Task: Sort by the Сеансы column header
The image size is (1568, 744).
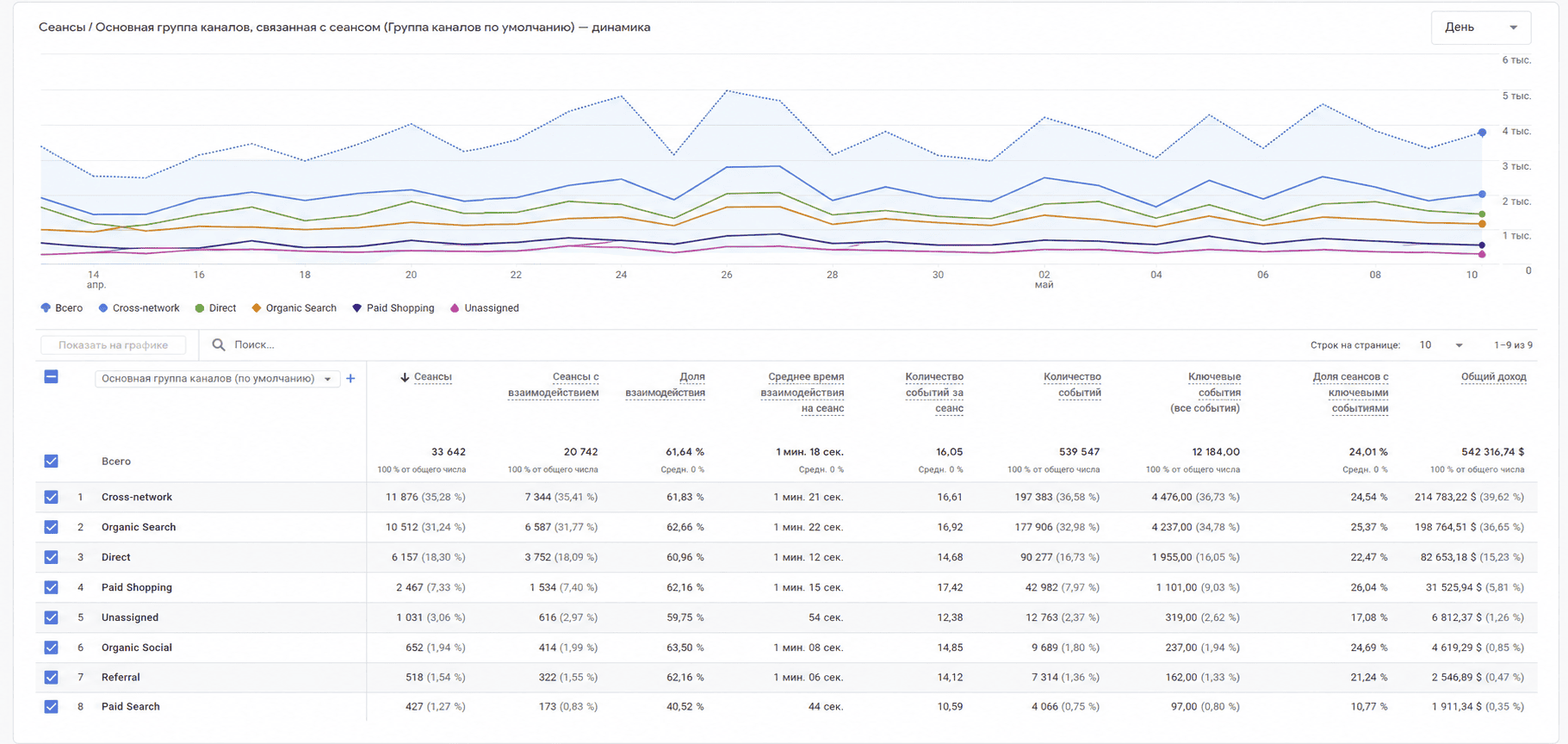Action: click(x=432, y=377)
